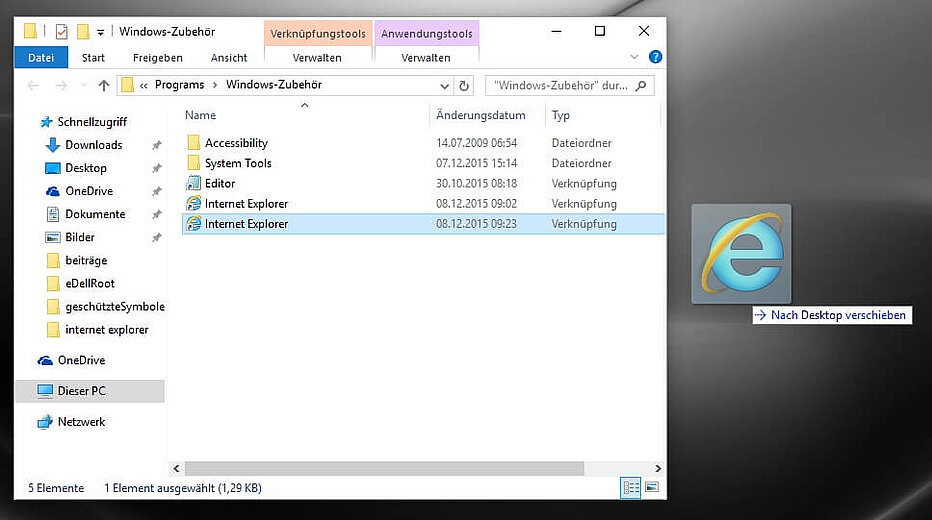
Task: Open the Datei ribbon tab
Action: point(41,58)
